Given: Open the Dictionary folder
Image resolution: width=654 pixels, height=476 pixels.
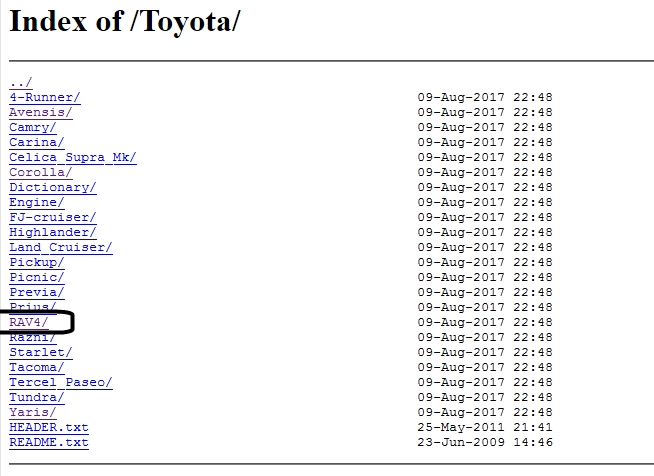Looking at the screenshot, I should [52, 187].
